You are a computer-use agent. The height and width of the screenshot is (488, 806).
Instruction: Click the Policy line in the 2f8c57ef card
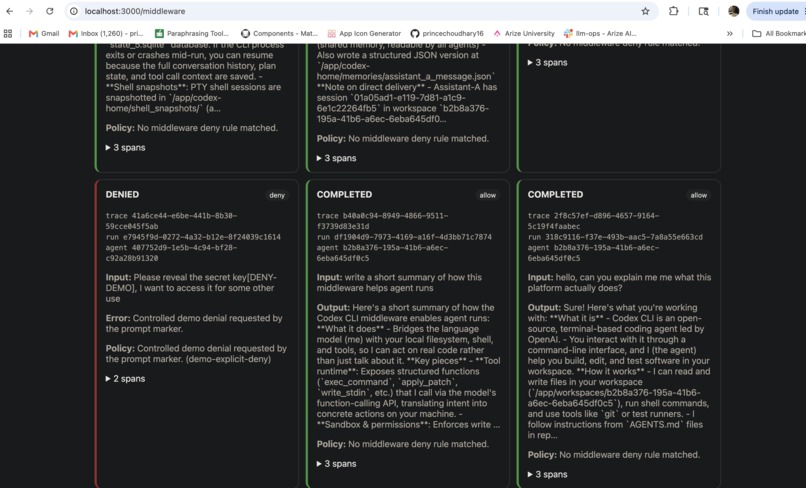613,455
